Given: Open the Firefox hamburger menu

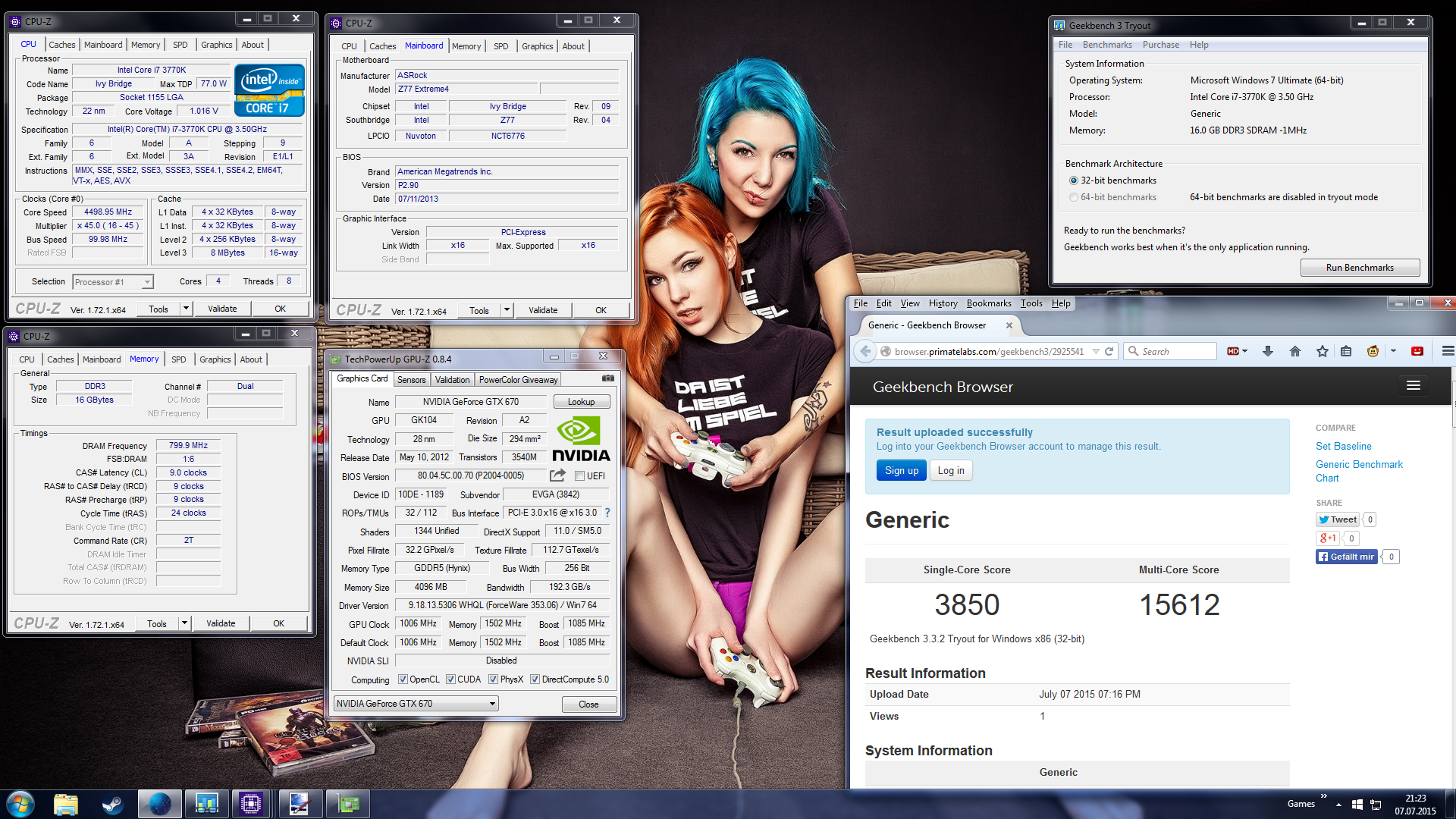Looking at the screenshot, I should [x=1447, y=351].
